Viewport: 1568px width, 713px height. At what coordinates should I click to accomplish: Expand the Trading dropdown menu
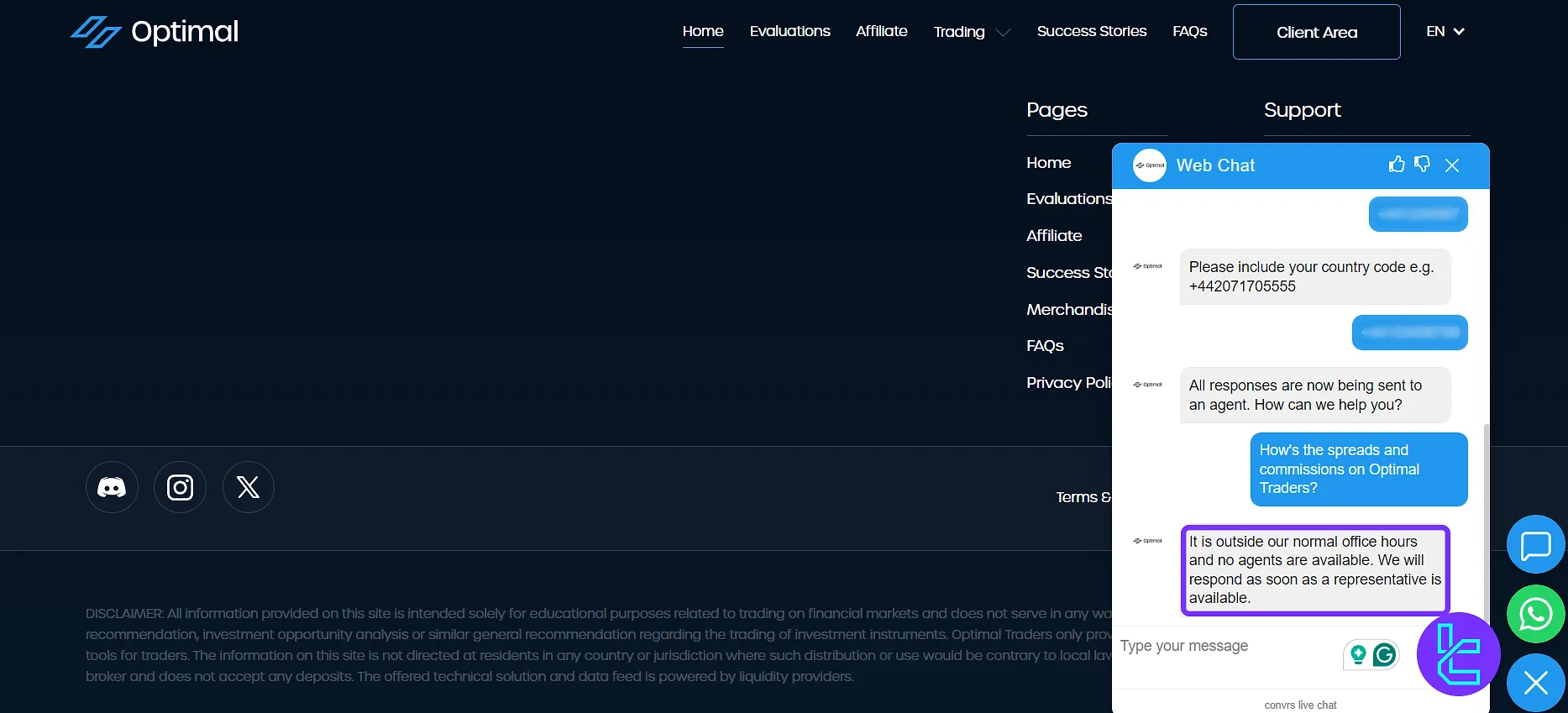click(x=972, y=32)
